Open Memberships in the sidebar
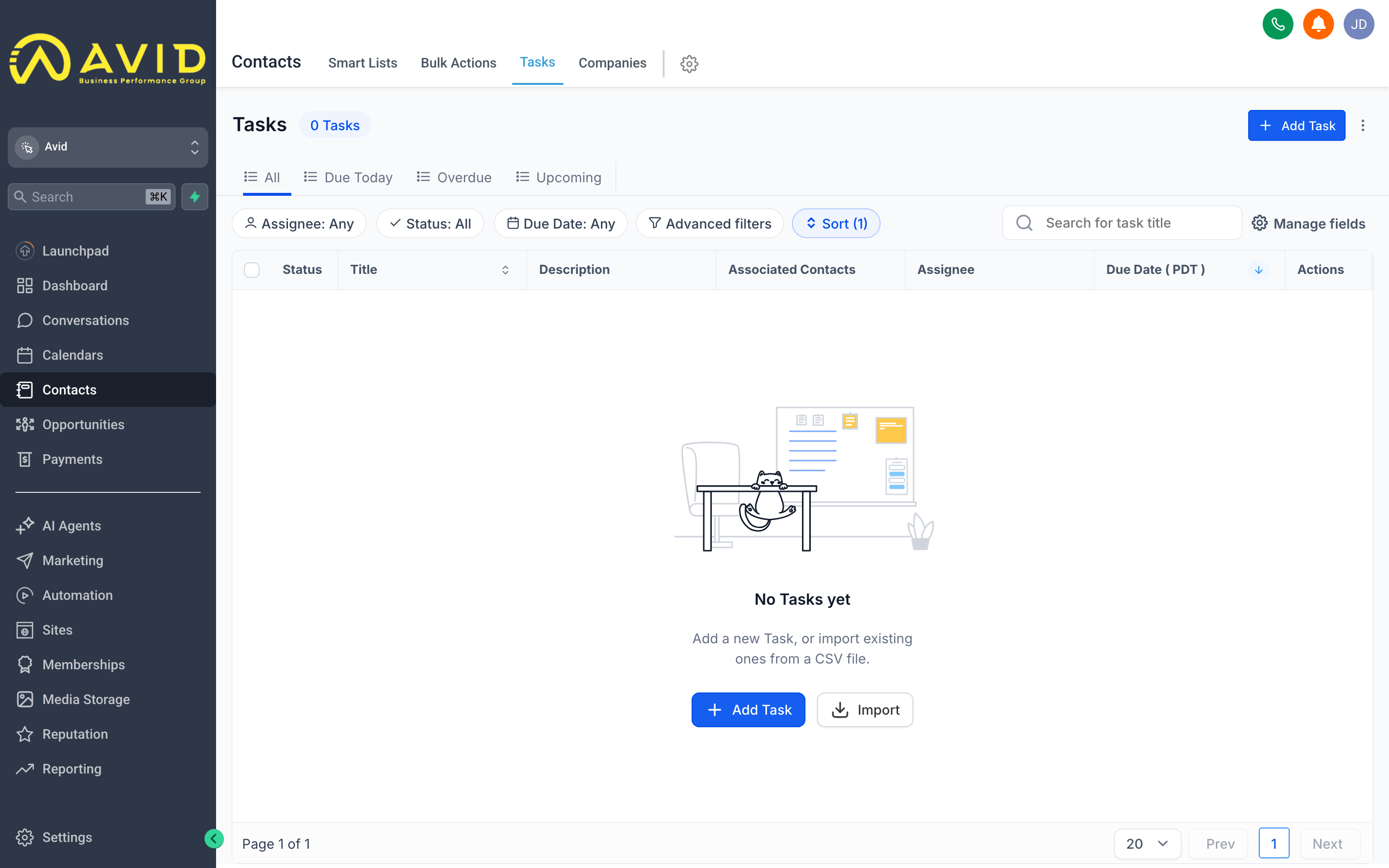This screenshot has height=868, width=1389. coord(108,665)
